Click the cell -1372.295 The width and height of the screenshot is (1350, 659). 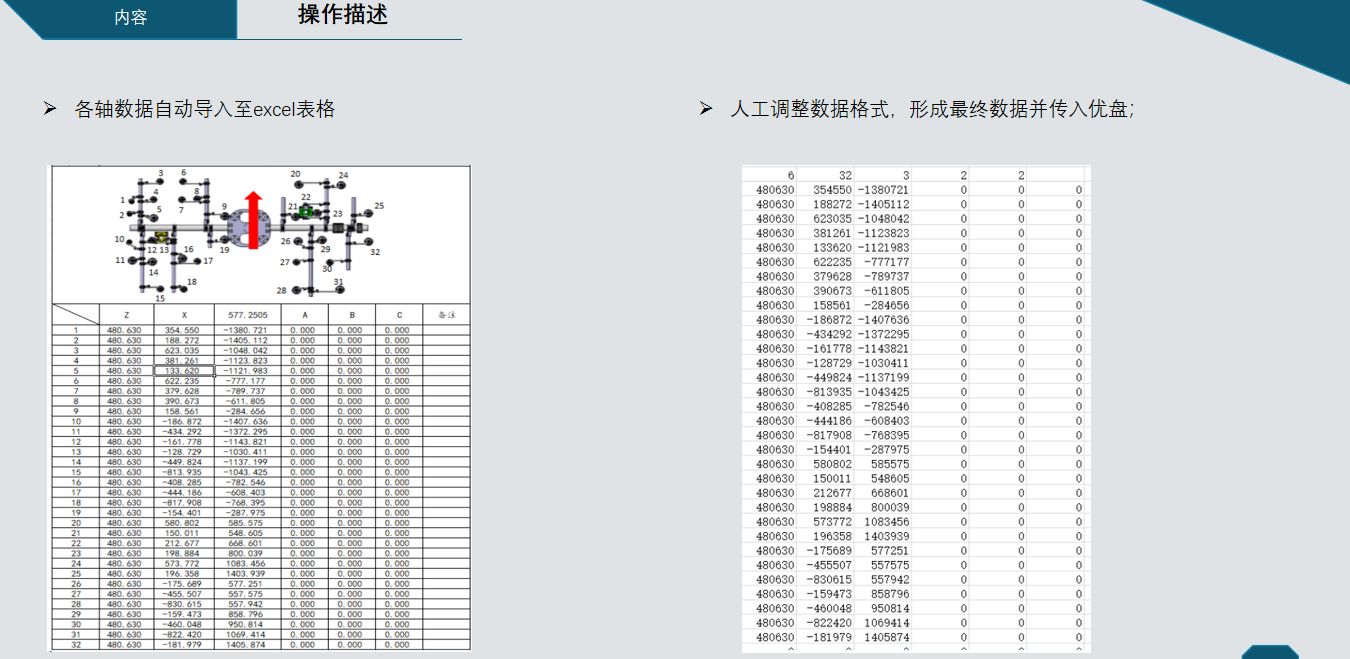tap(247, 432)
